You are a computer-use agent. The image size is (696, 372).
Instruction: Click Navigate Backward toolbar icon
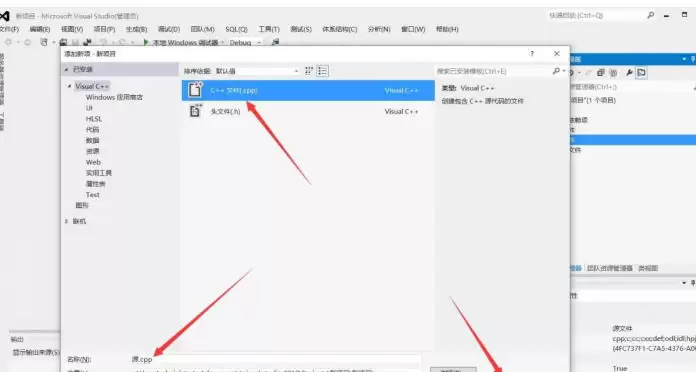coord(8,43)
